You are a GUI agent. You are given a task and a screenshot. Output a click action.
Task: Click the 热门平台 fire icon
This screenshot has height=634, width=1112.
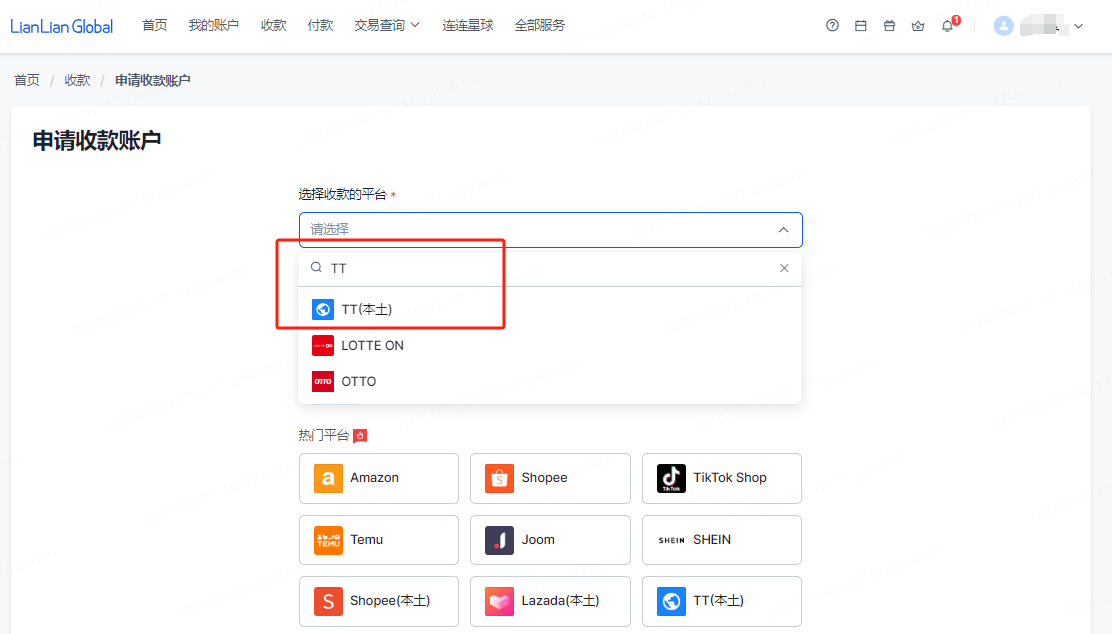click(x=360, y=435)
